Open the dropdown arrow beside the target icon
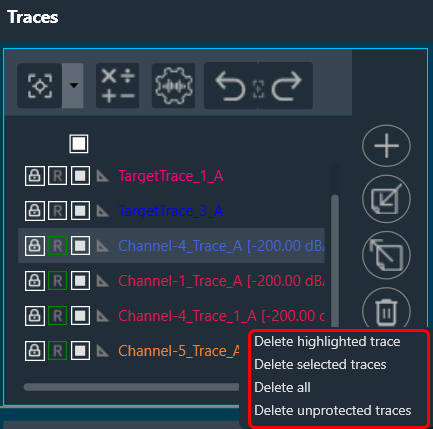The width and height of the screenshot is (433, 429). (73, 86)
